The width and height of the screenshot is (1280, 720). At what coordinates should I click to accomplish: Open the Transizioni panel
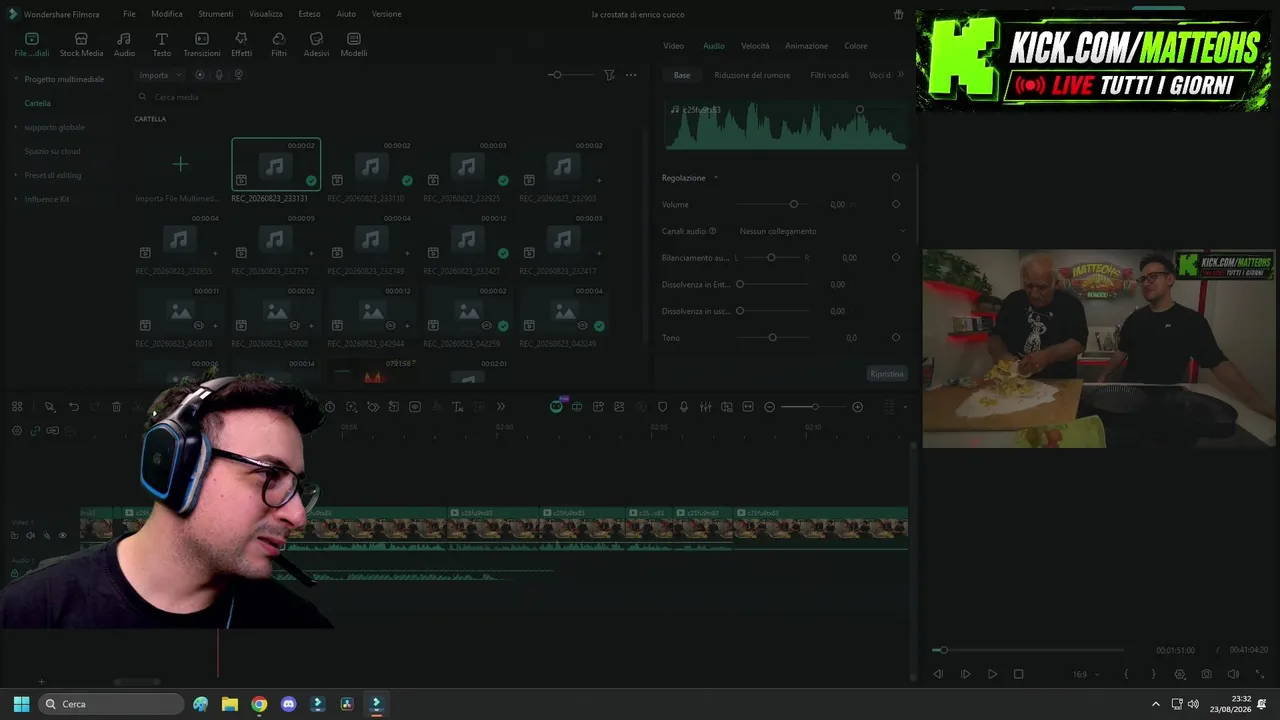coord(202,44)
